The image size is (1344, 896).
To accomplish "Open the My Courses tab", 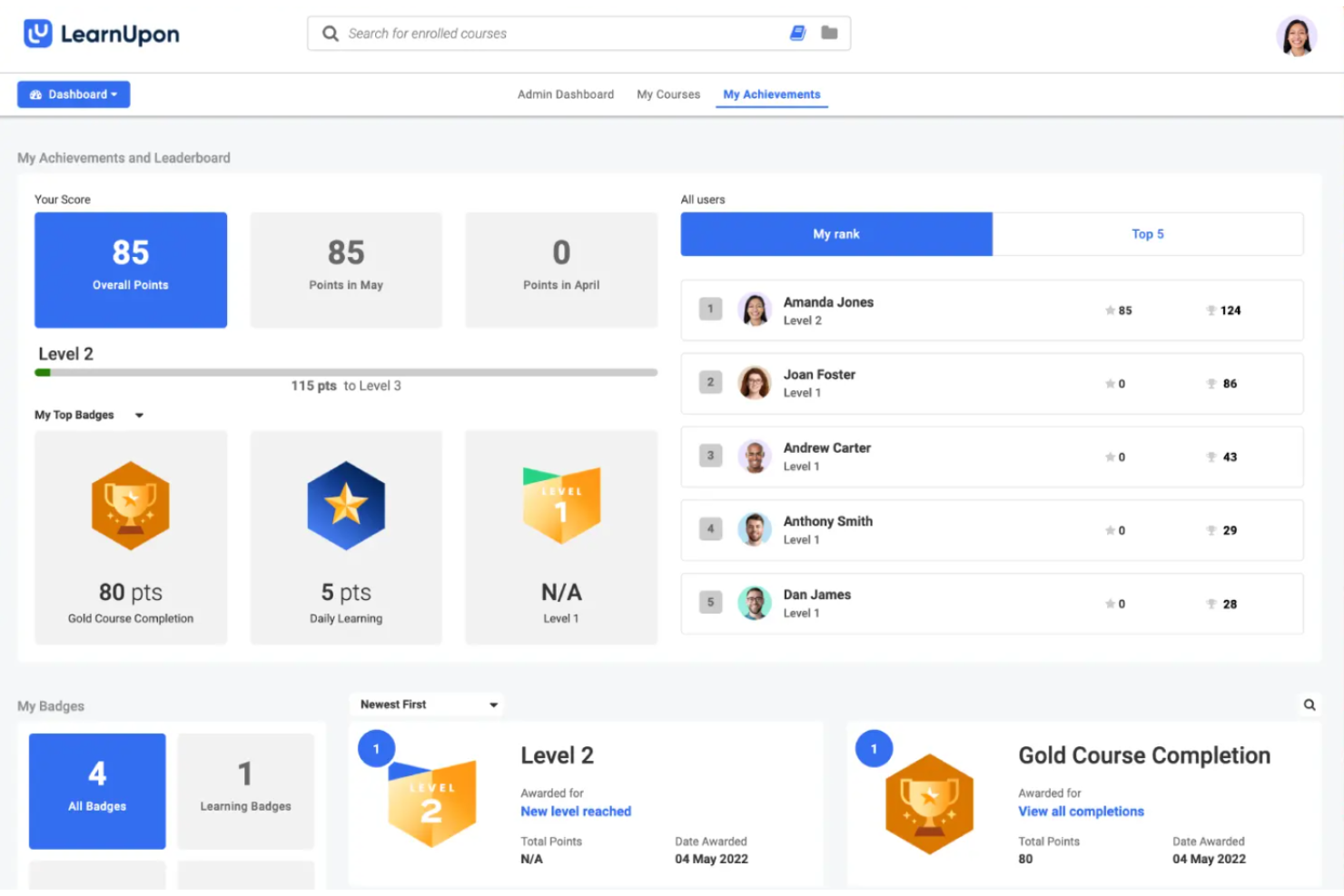I will coord(667,94).
